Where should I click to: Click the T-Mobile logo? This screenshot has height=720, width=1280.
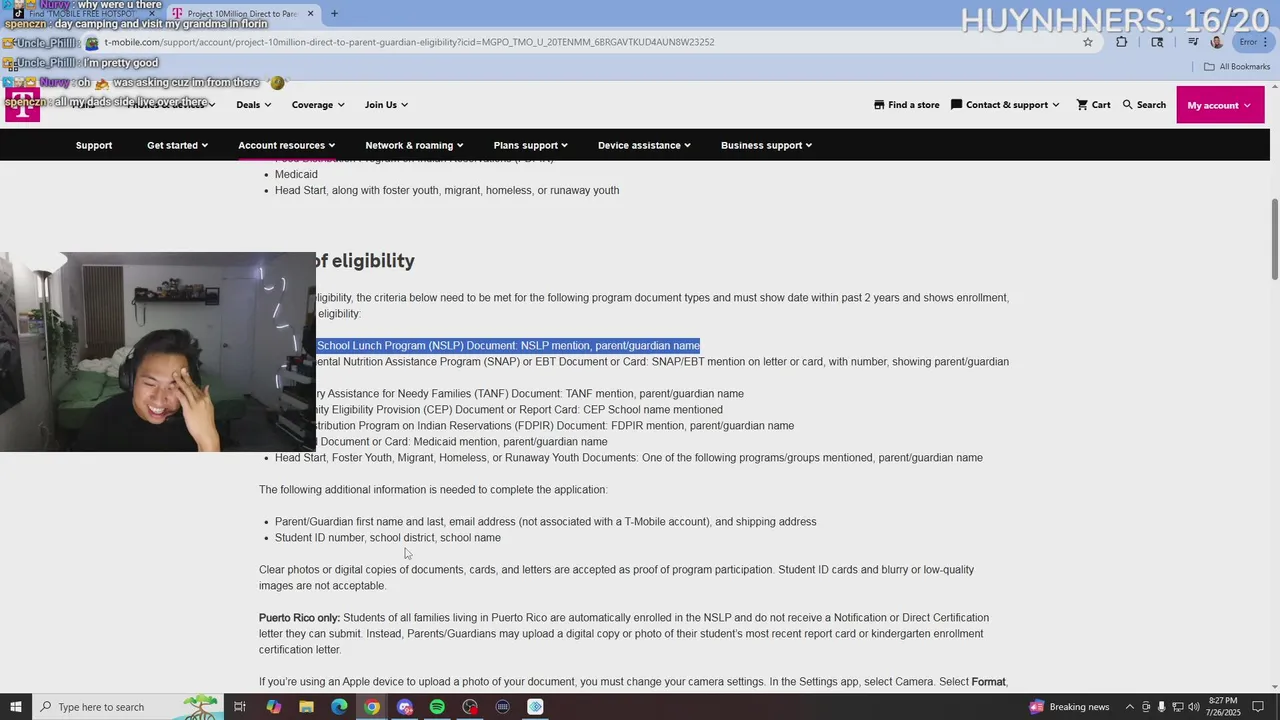coord(22,104)
